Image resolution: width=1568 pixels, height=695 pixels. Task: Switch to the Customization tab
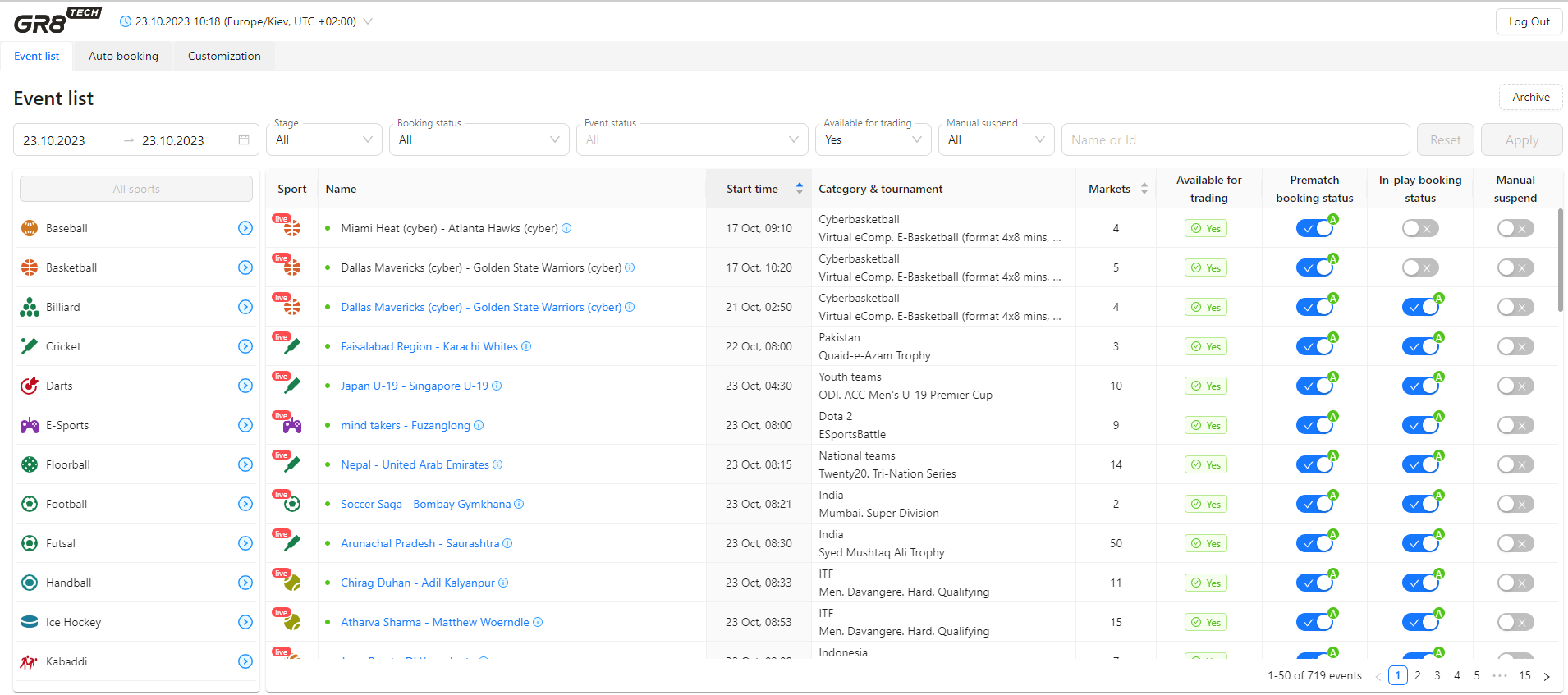[224, 56]
